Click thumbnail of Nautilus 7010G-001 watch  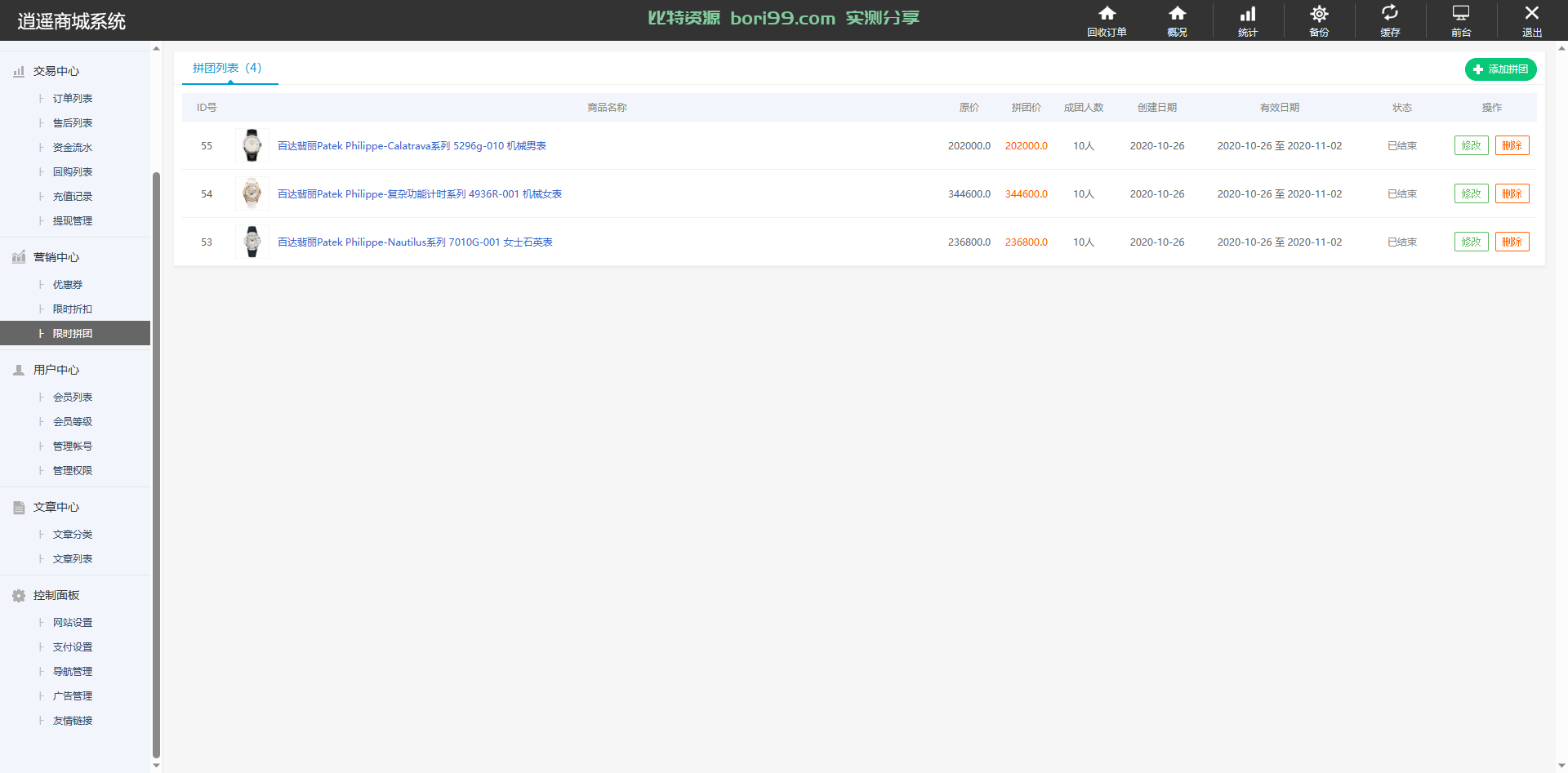pos(252,242)
